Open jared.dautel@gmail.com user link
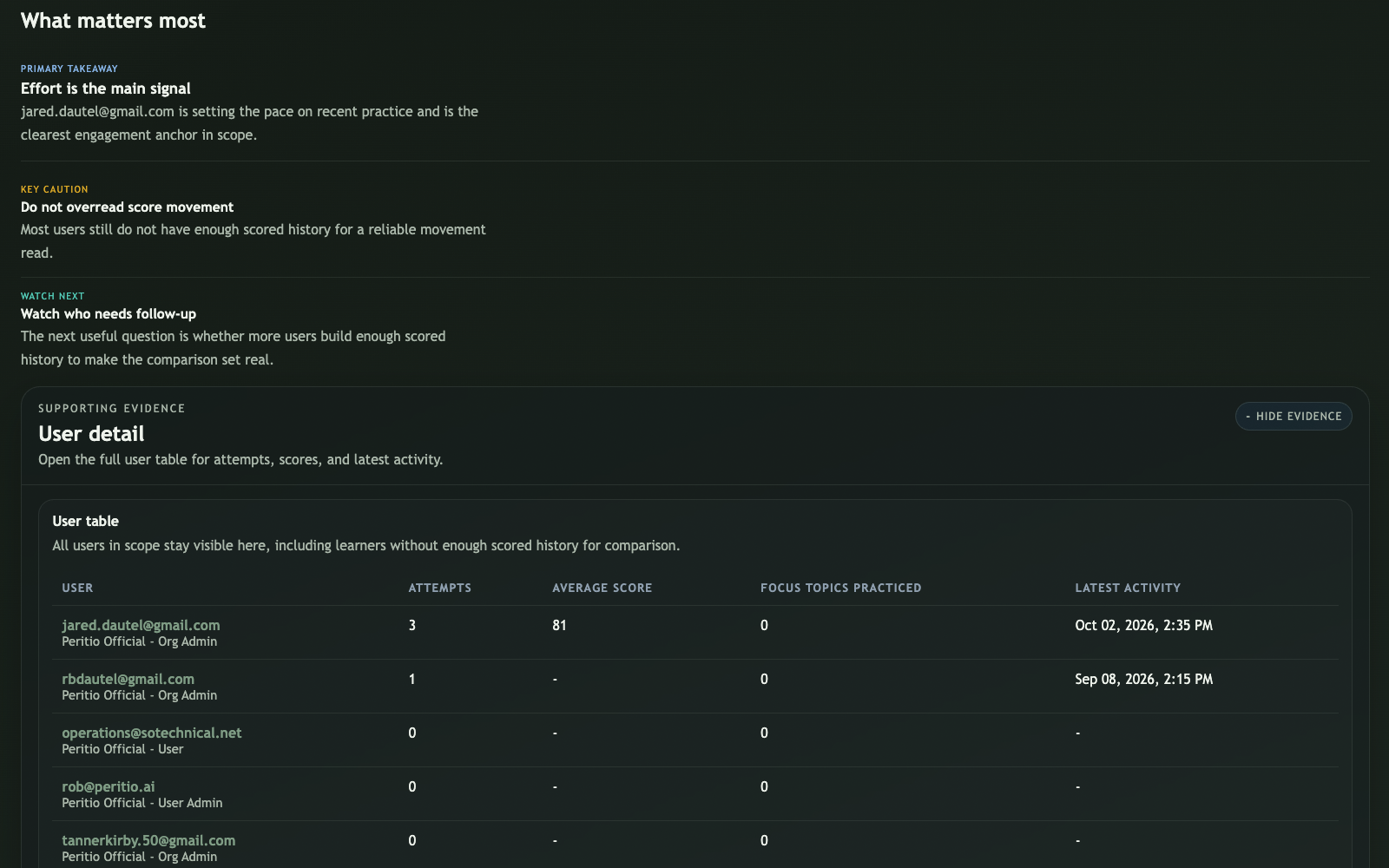 click(141, 625)
